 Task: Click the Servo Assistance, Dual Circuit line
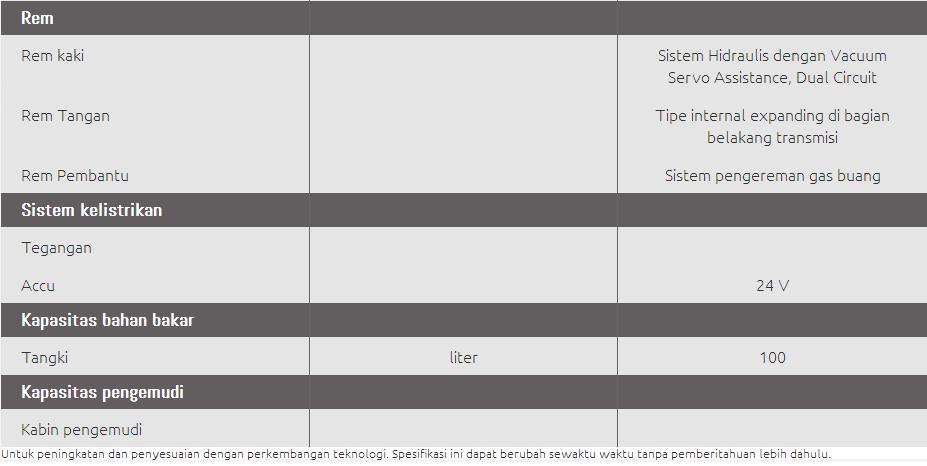[x=772, y=77]
